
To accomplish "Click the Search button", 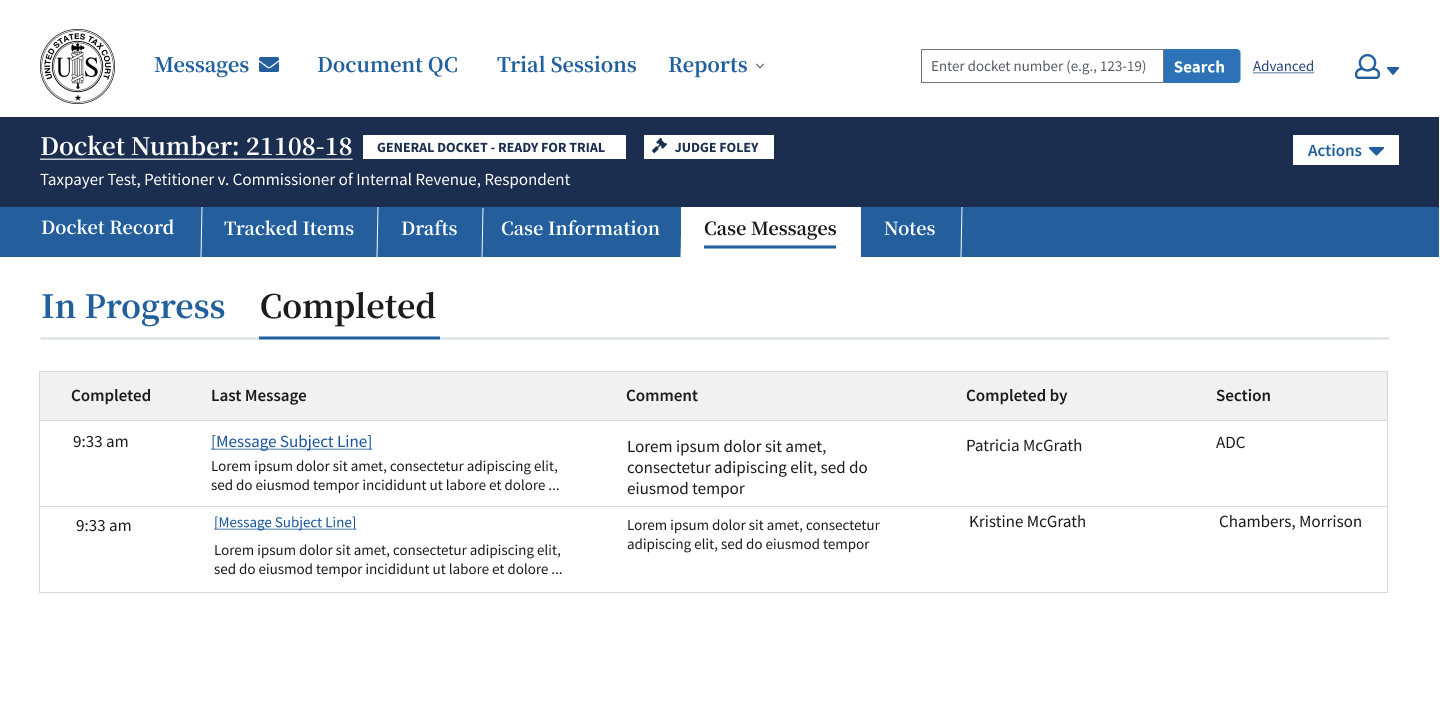I will [x=1200, y=66].
